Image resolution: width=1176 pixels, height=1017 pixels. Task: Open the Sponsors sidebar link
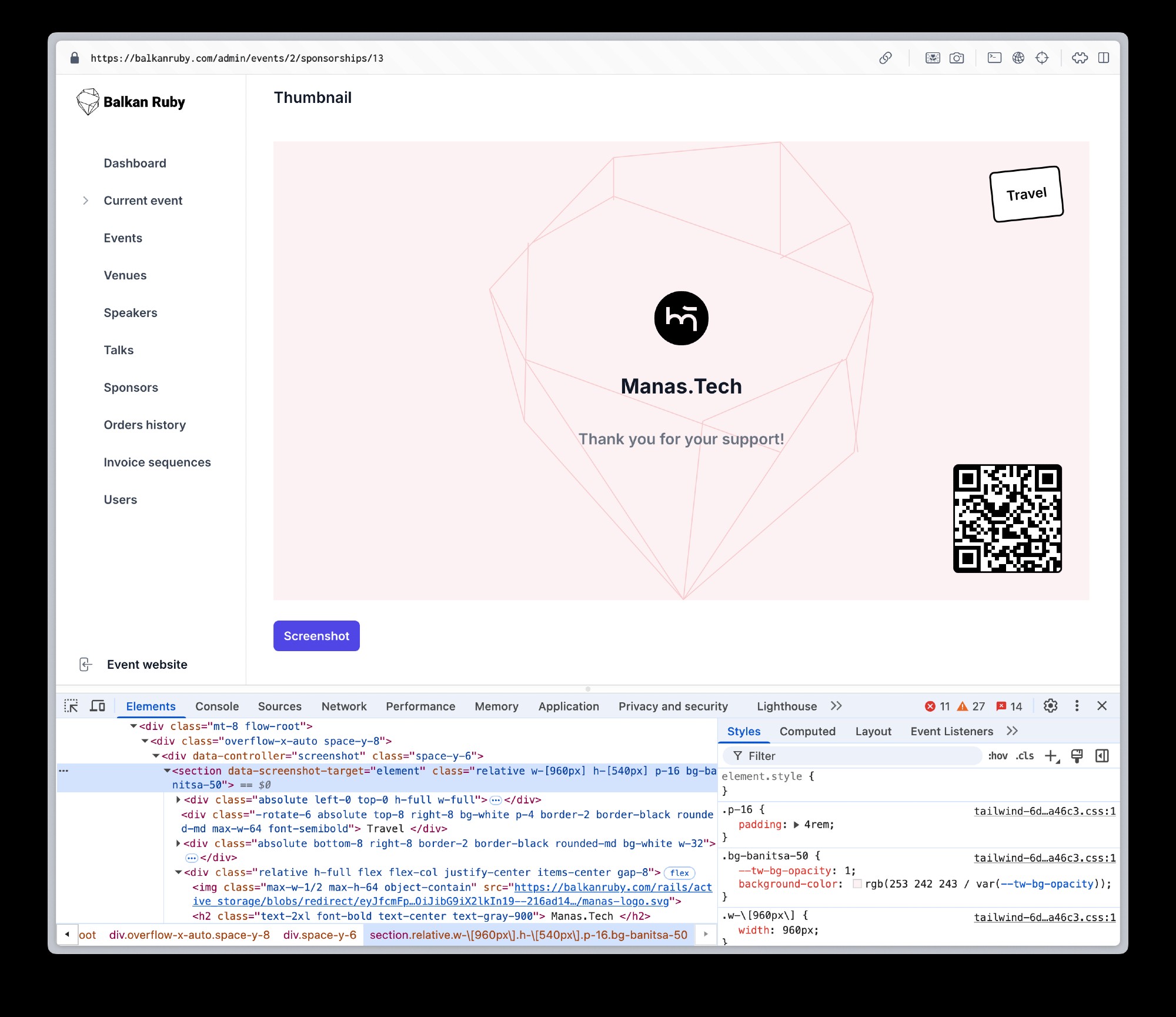[x=131, y=388]
